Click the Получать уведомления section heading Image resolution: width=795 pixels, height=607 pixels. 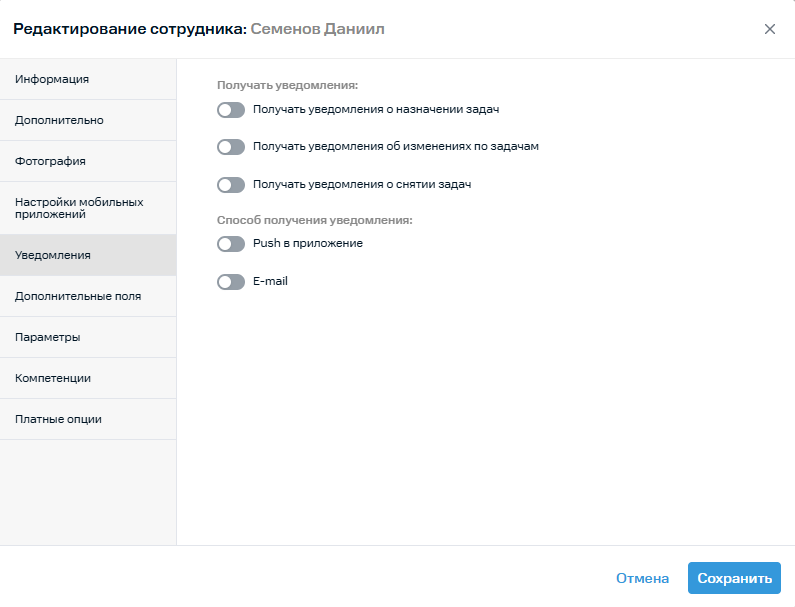pyautogui.click(x=287, y=86)
